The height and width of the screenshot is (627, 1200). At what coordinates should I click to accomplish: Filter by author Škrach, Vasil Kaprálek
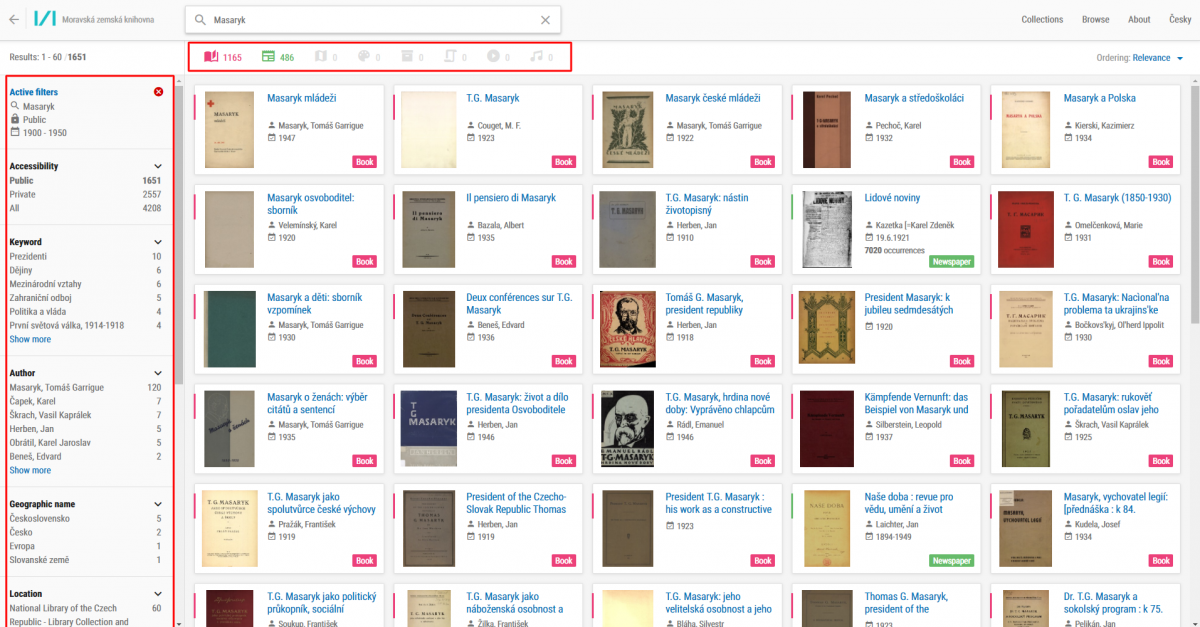point(85,415)
